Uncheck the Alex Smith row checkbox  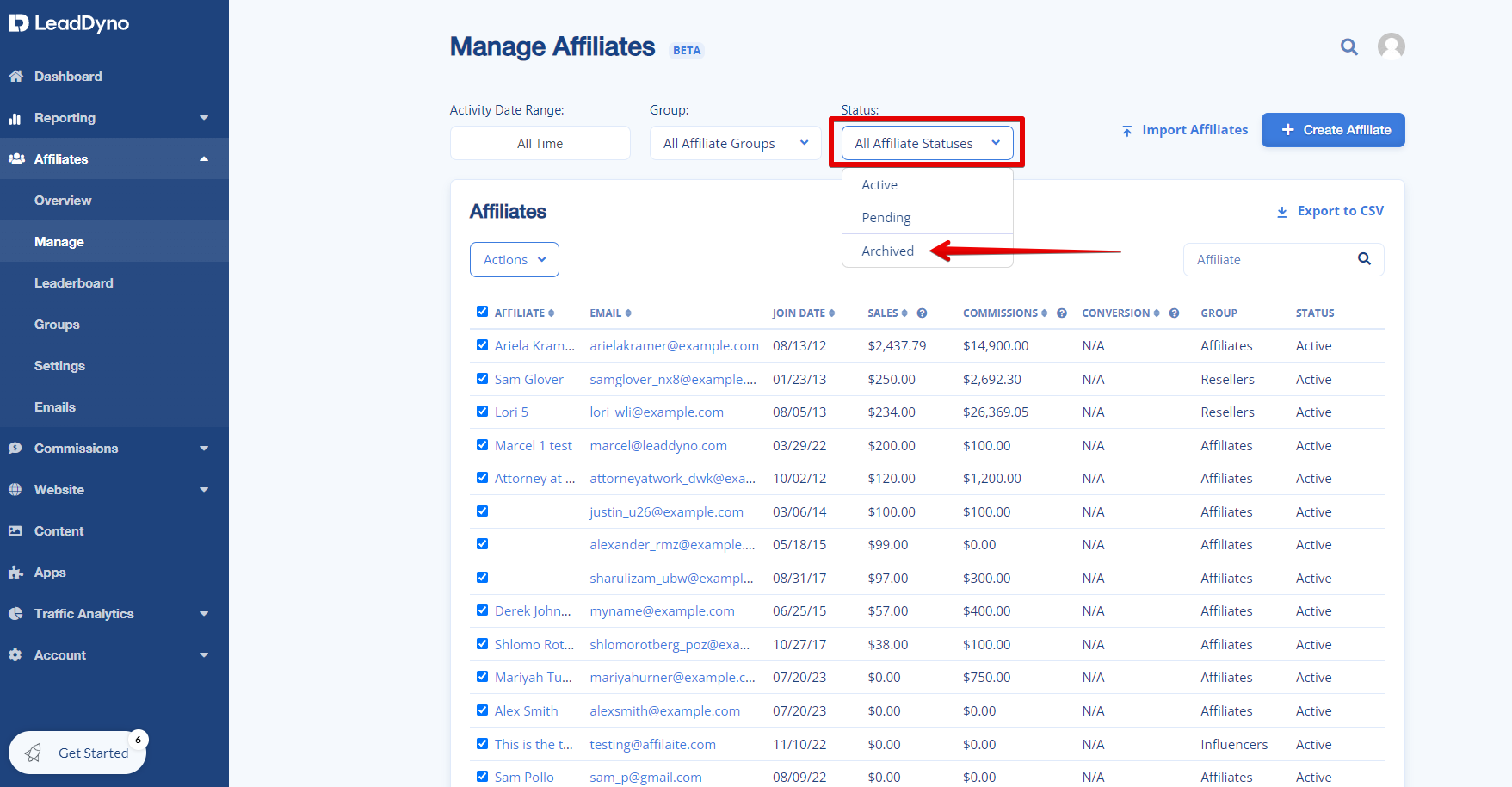point(482,710)
